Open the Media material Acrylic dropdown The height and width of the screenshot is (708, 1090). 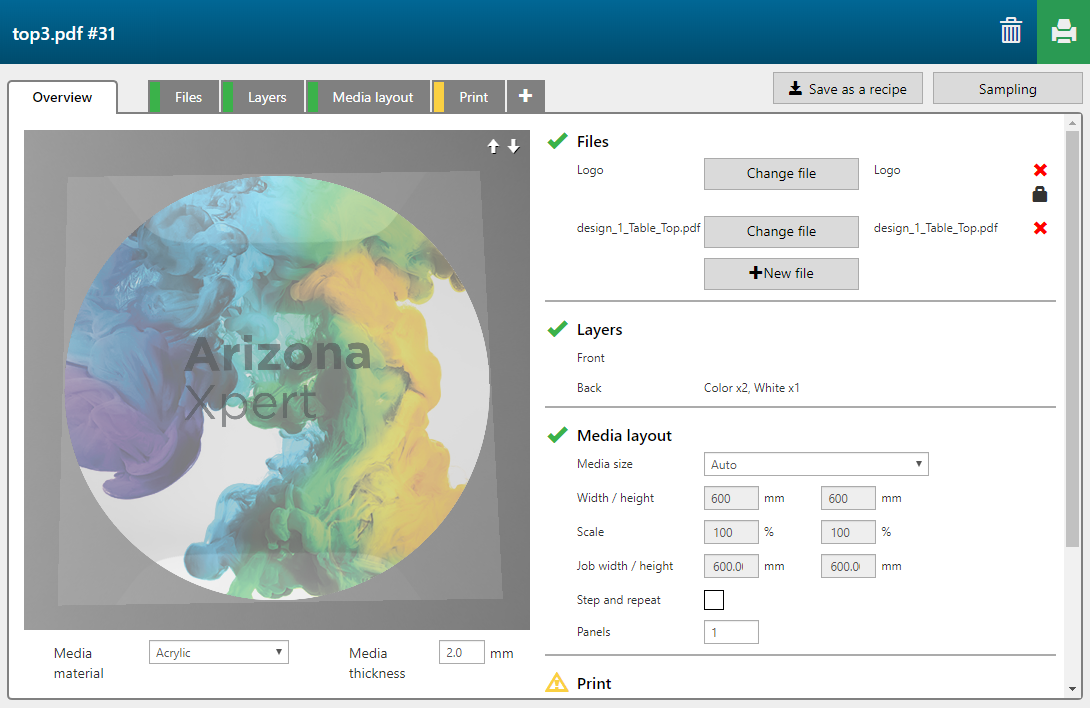219,652
